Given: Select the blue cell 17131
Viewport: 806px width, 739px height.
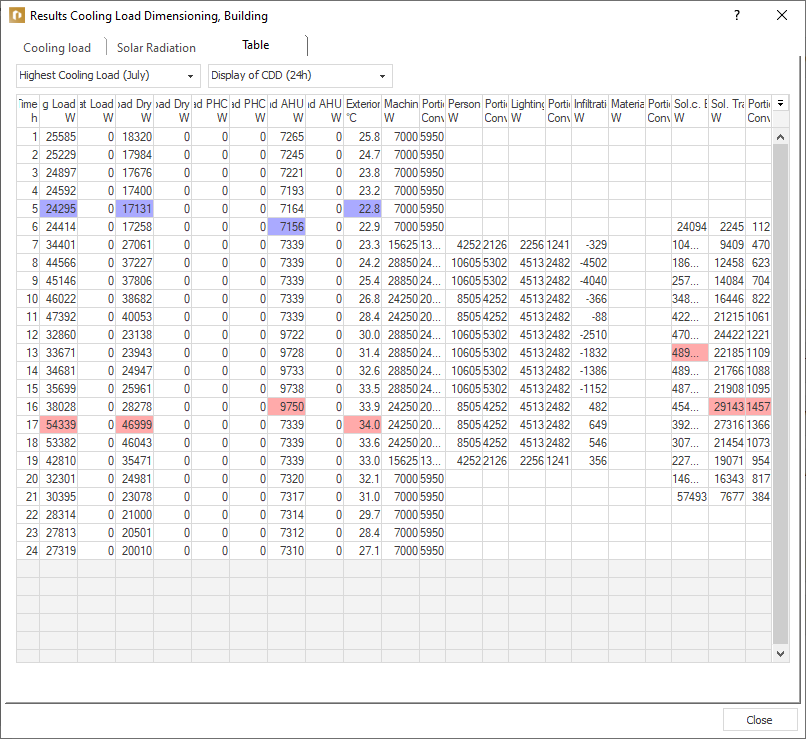Looking at the screenshot, I should pyautogui.click(x=135, y=209).
